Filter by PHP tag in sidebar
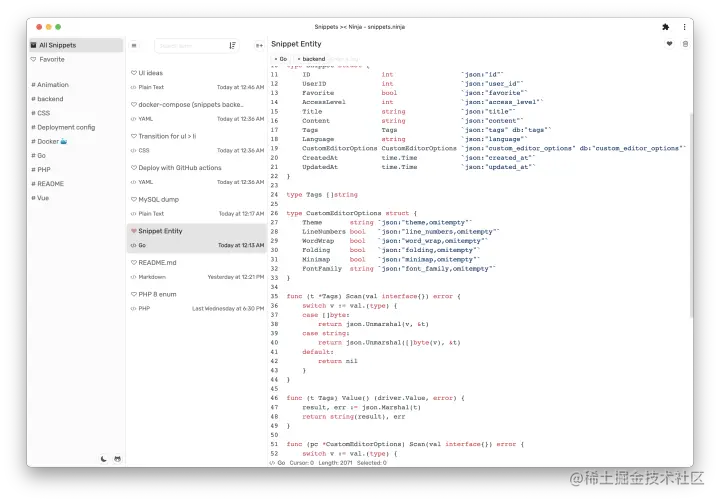Screen dimensions: 720x502 [40, 169]
